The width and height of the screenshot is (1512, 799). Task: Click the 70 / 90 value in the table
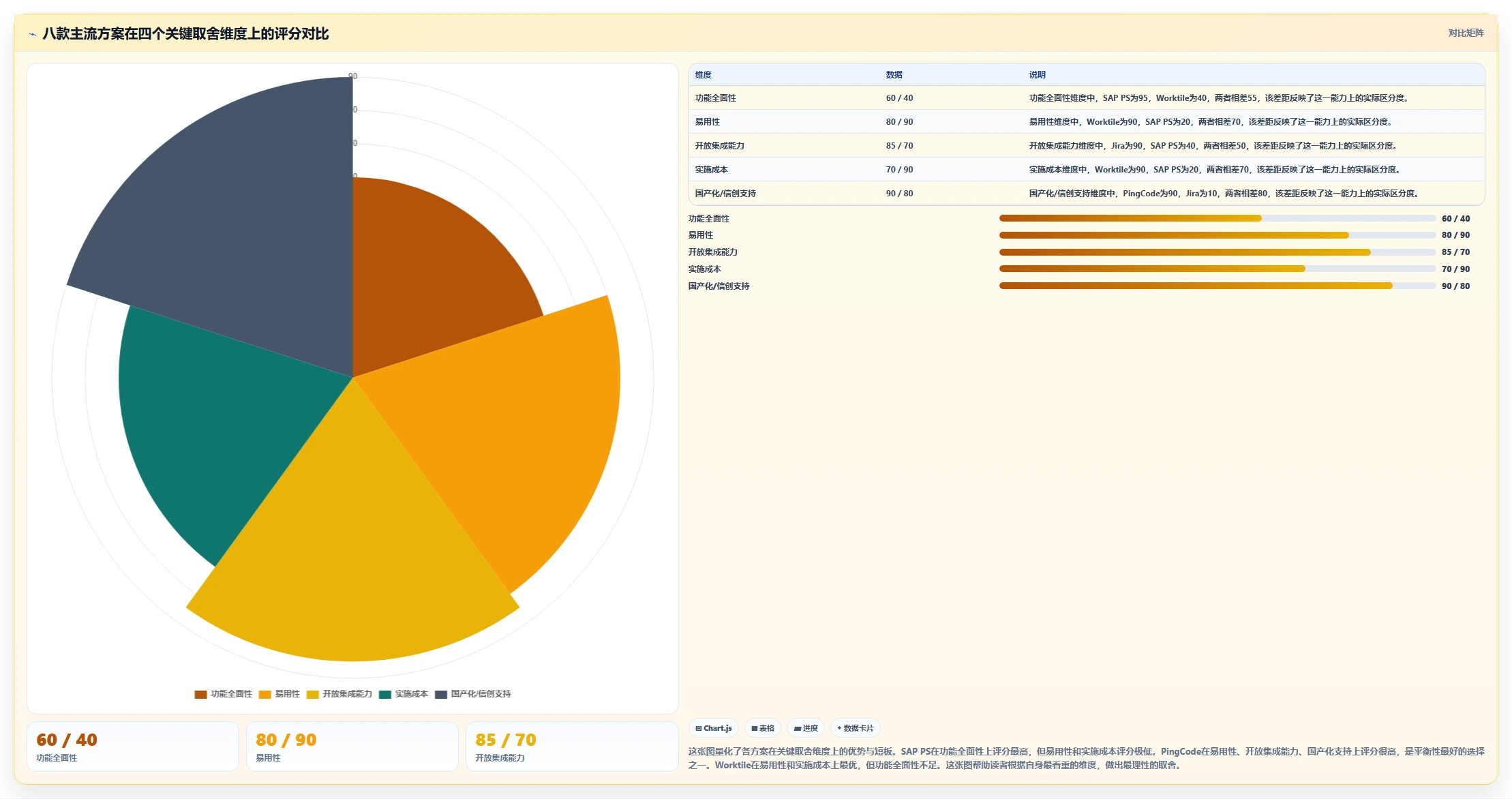point(900,170)
